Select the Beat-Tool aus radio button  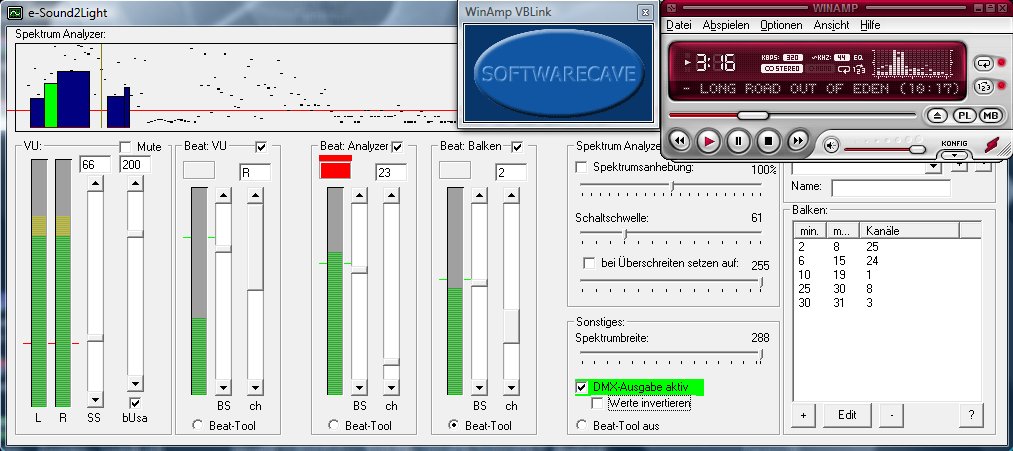(582, 425)
